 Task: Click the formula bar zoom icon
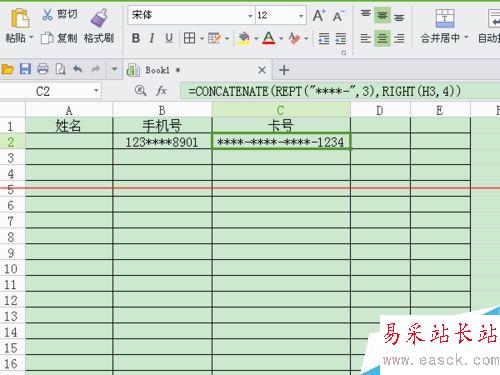pos(140,90)
